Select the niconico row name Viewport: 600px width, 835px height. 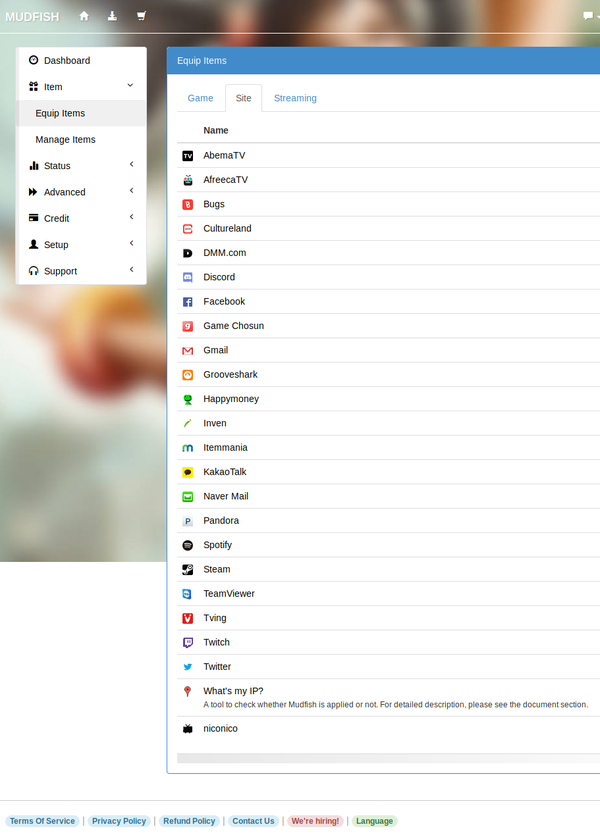point(220,729)
